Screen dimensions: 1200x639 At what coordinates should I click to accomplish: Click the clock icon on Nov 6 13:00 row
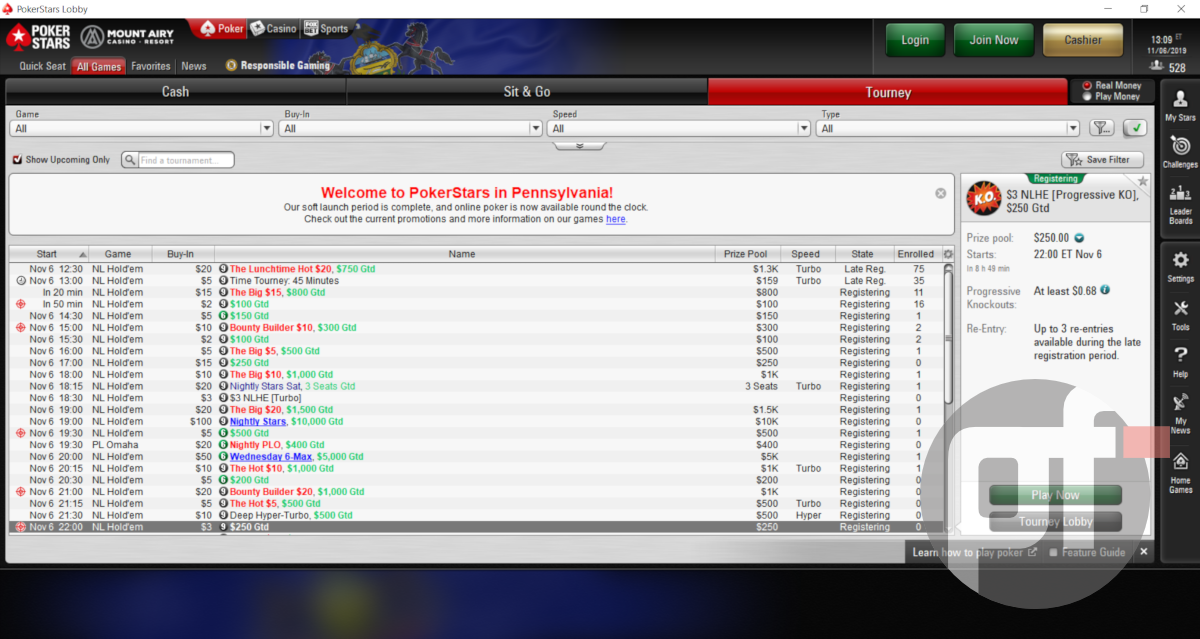[21, 281]
